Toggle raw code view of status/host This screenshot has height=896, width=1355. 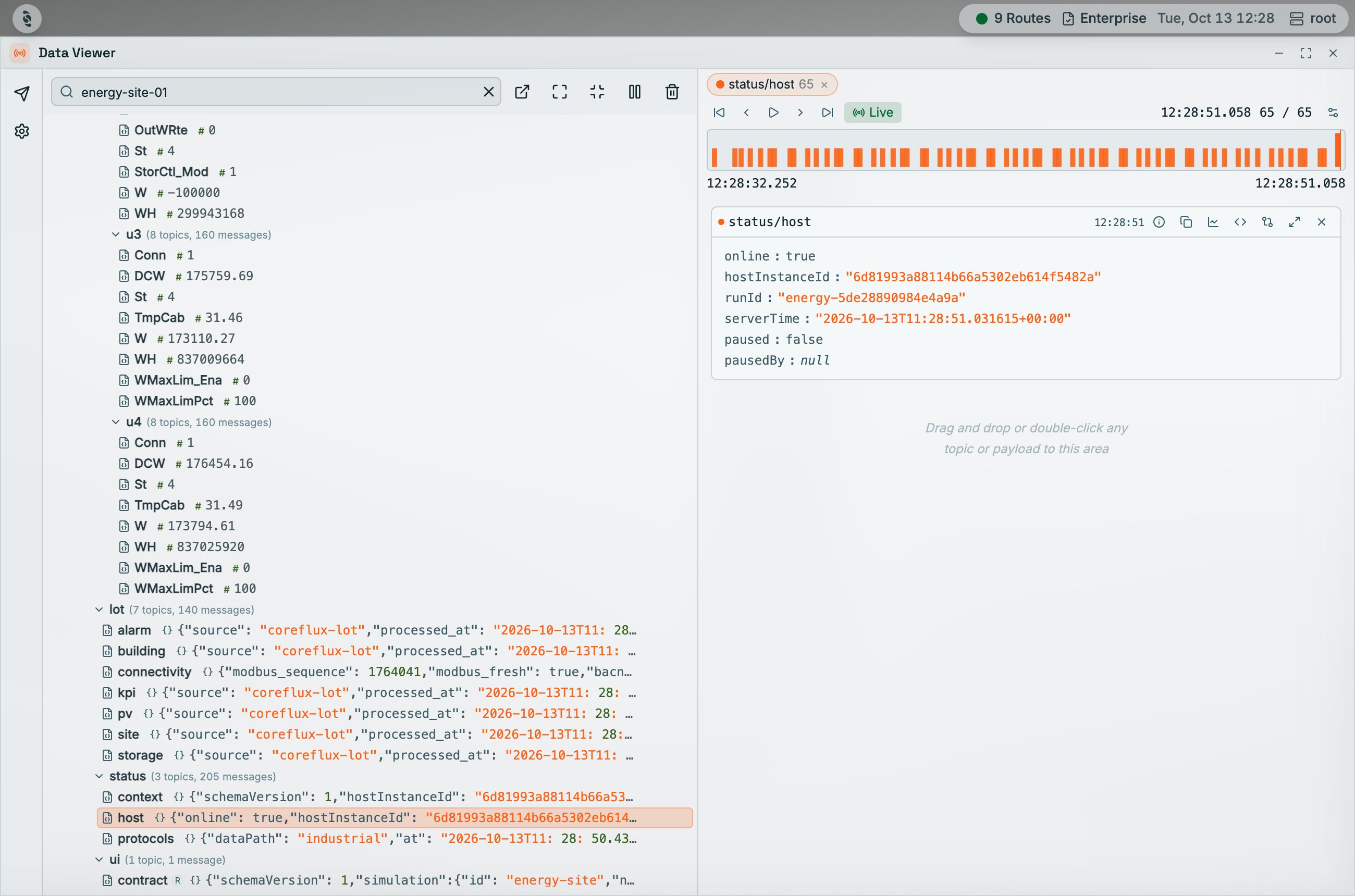(x=1240, y=222)
